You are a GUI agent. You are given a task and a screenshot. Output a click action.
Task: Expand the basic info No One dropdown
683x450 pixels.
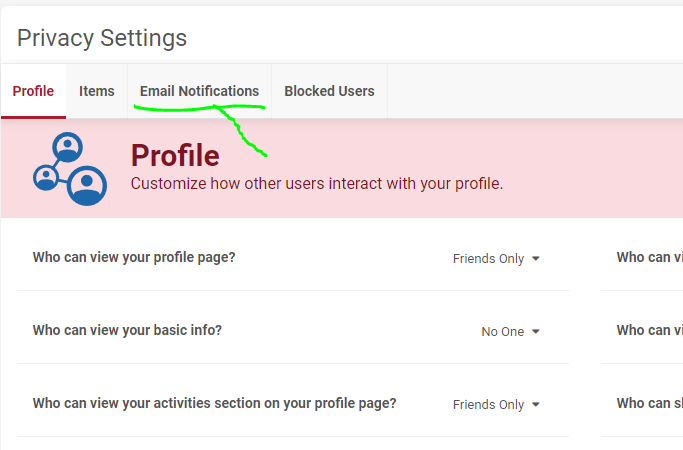(511, 332)
